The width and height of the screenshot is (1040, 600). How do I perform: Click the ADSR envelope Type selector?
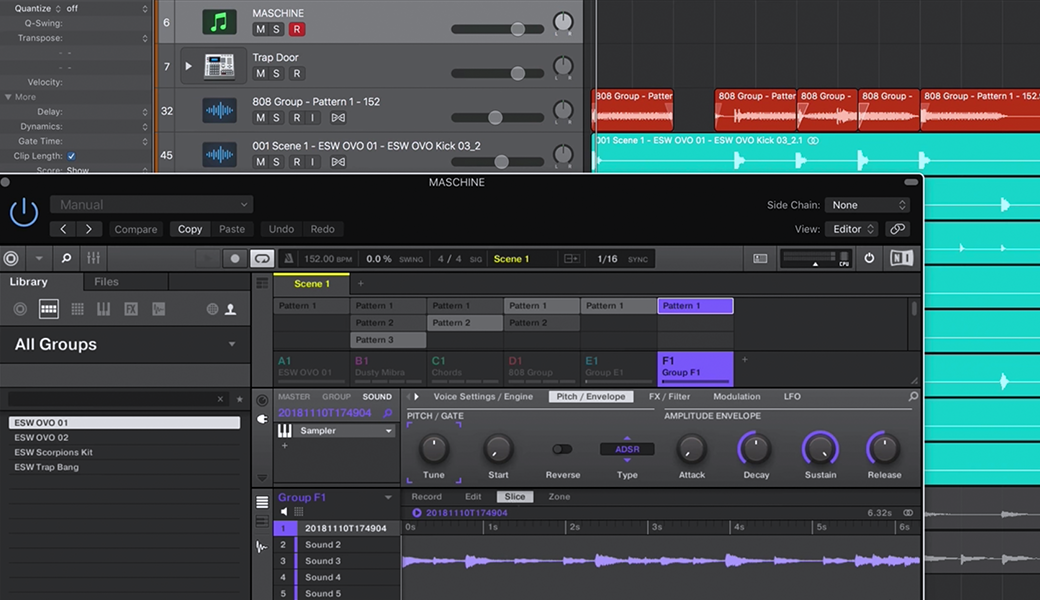[627, 449]
